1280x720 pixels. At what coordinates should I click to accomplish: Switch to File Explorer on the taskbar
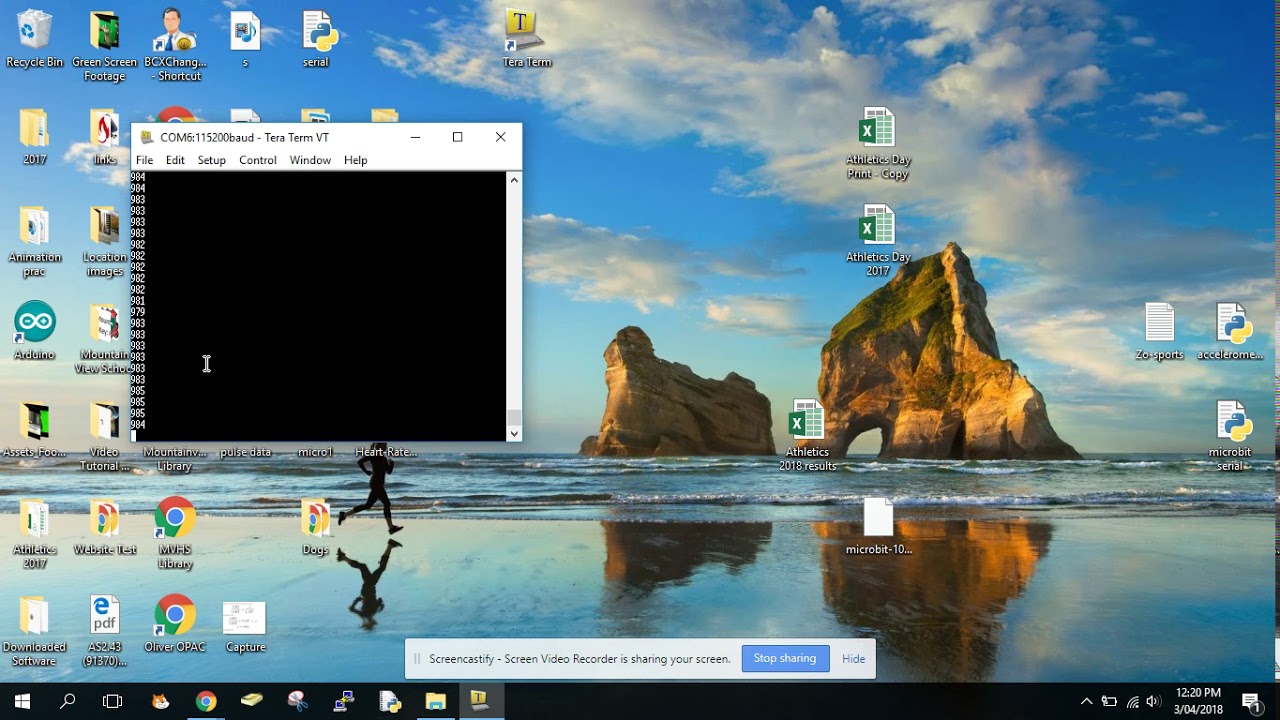pos(436,701)
